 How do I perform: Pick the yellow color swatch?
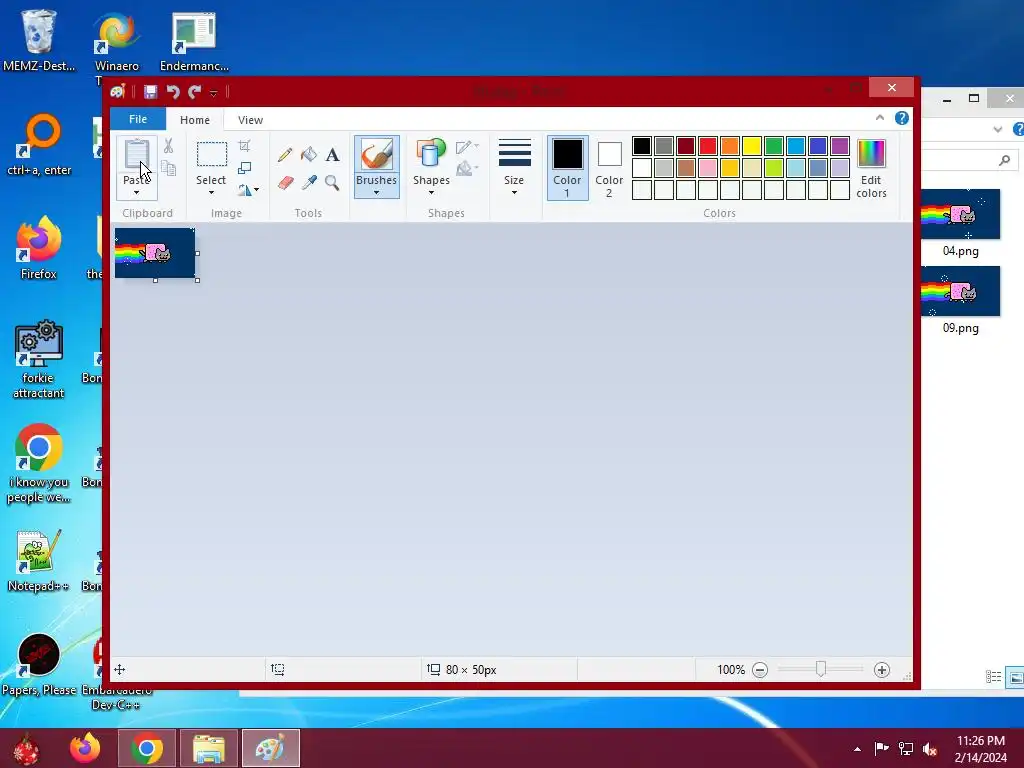[752, 146]
